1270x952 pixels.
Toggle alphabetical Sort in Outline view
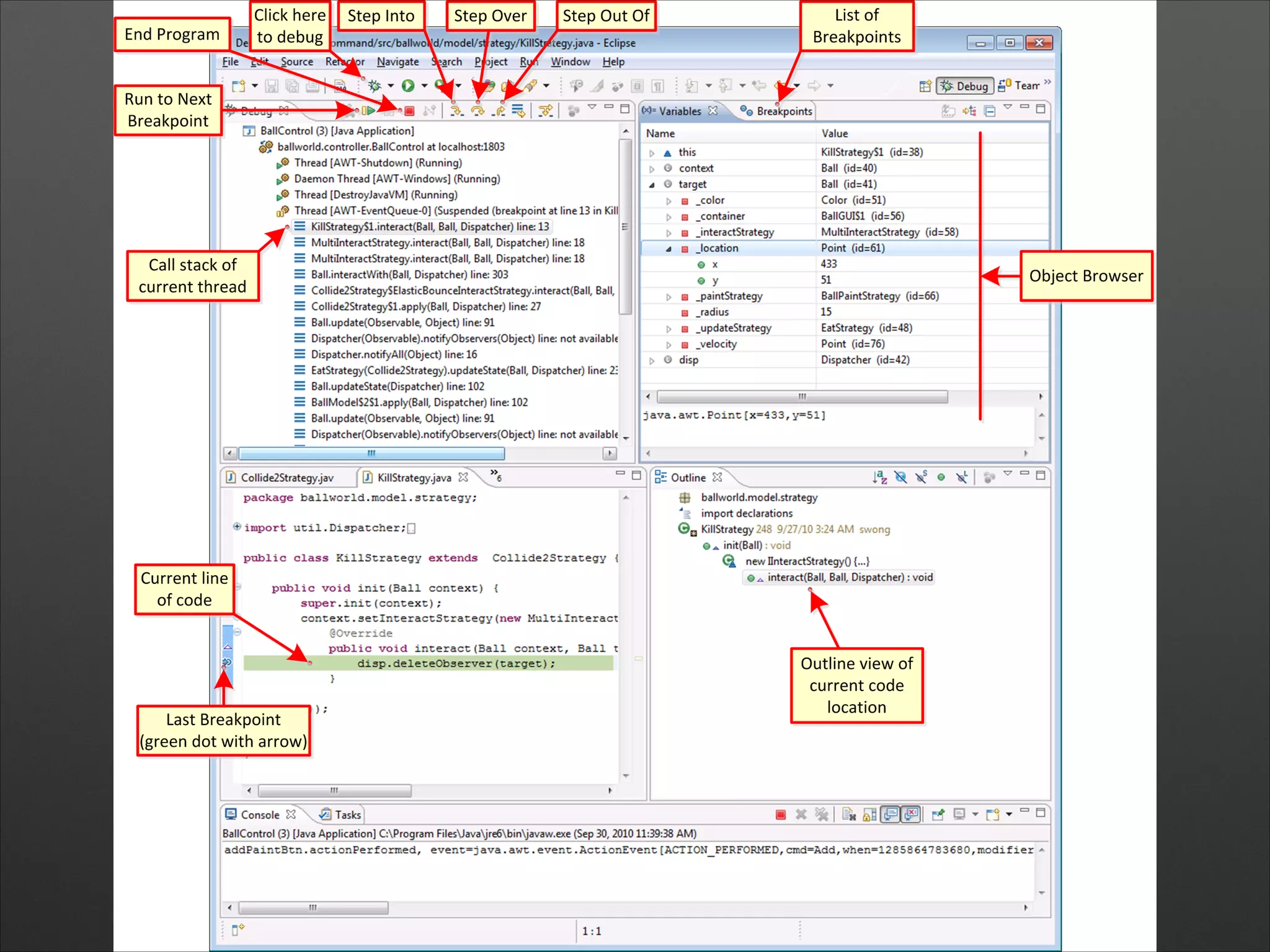(879, 477)
